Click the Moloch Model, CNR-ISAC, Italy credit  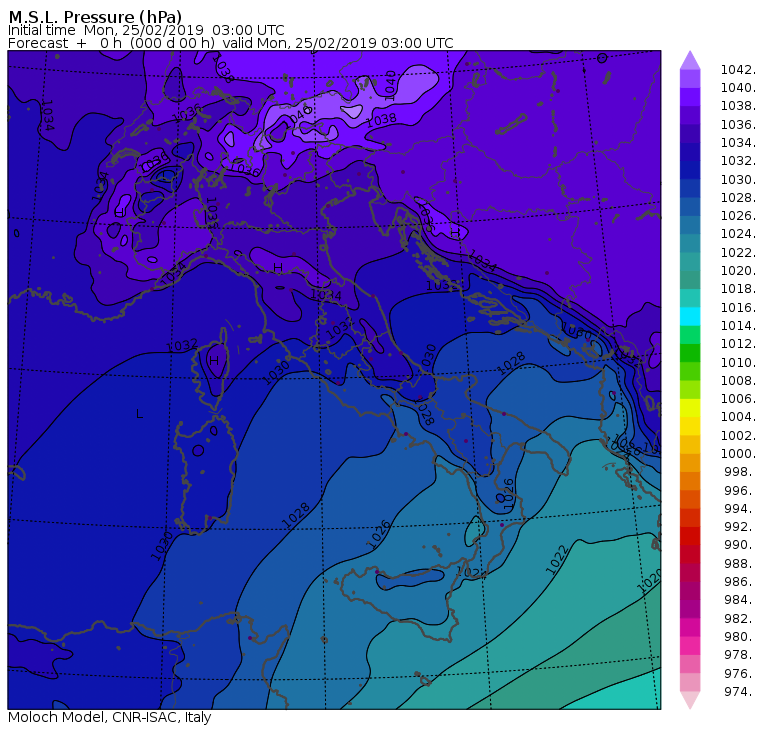(x=110, y=717)
